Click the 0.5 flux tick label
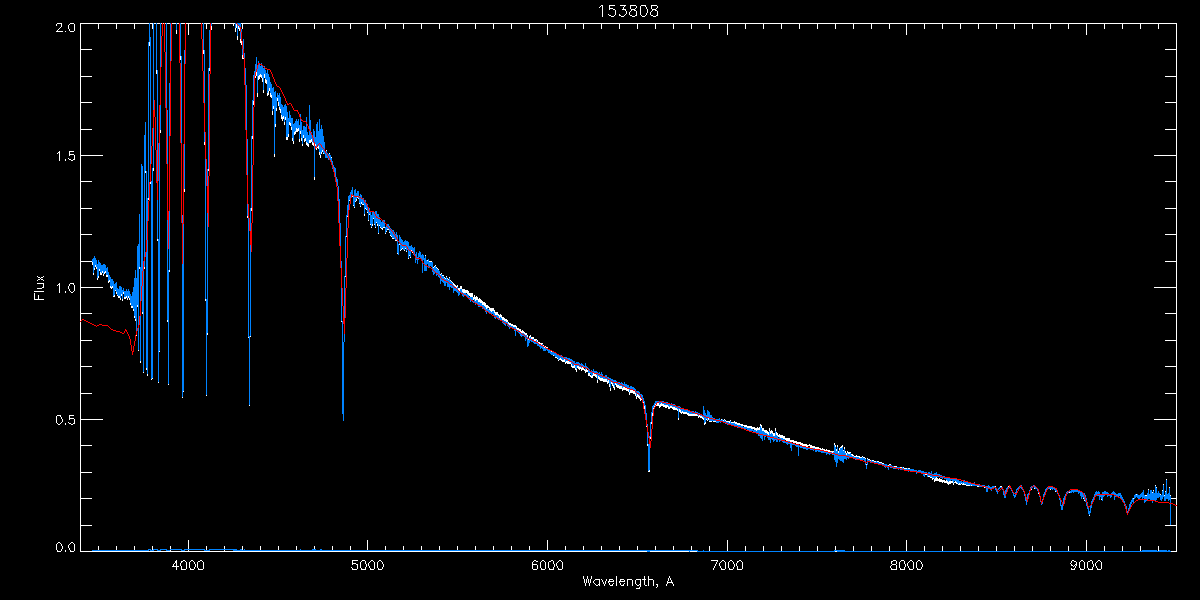The image size is (1200, 600). point(65,419)
